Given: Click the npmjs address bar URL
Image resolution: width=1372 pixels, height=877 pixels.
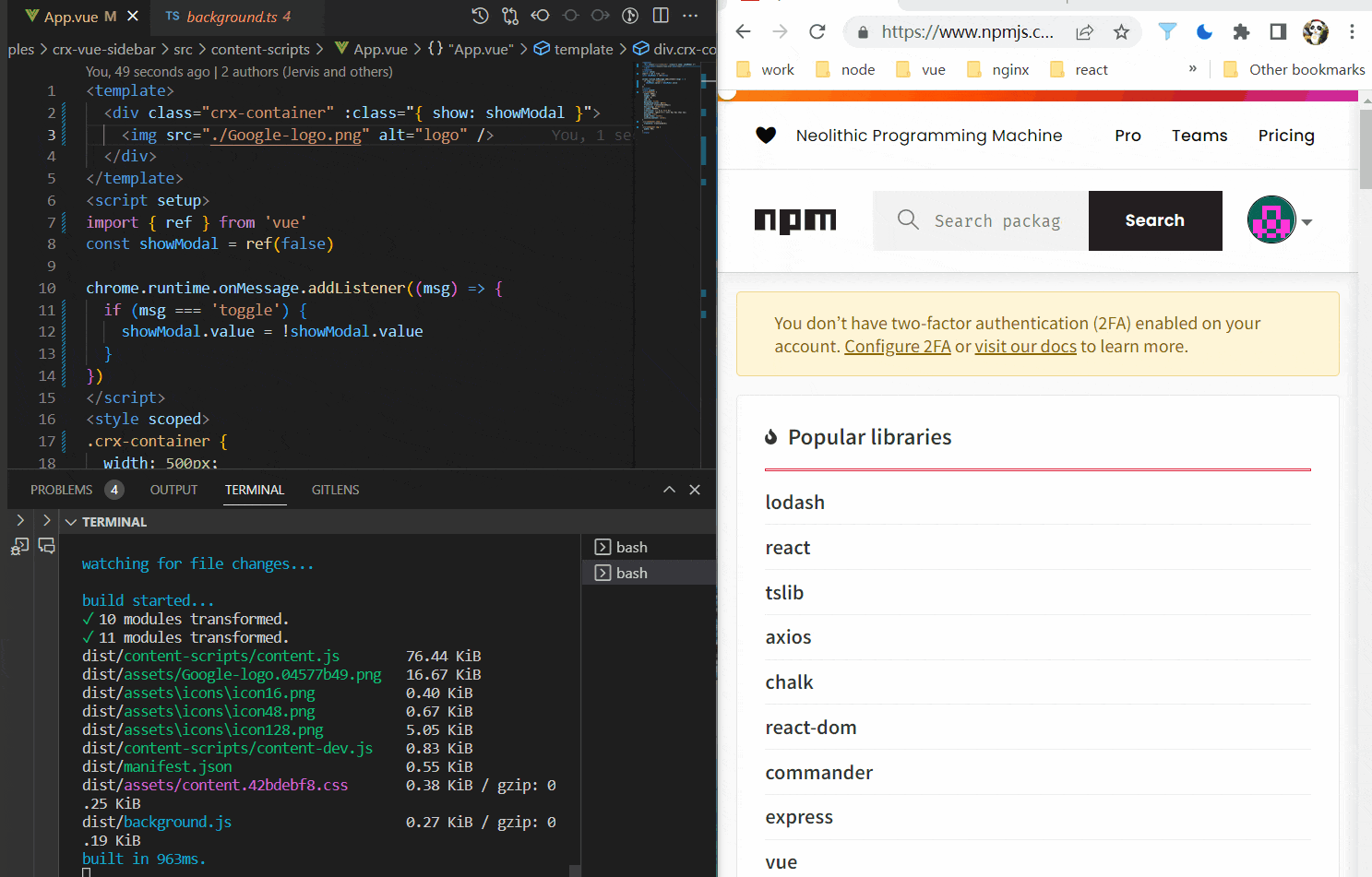Looking at the screenshot, I should point(967,31).
